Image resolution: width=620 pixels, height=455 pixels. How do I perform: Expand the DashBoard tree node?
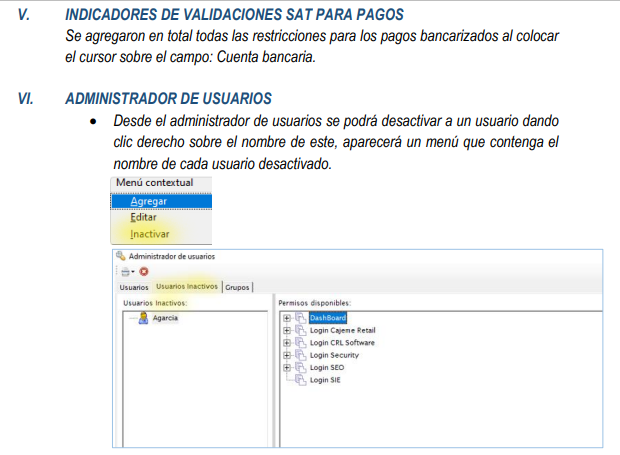pyautogui.click(x=287, y=318)
